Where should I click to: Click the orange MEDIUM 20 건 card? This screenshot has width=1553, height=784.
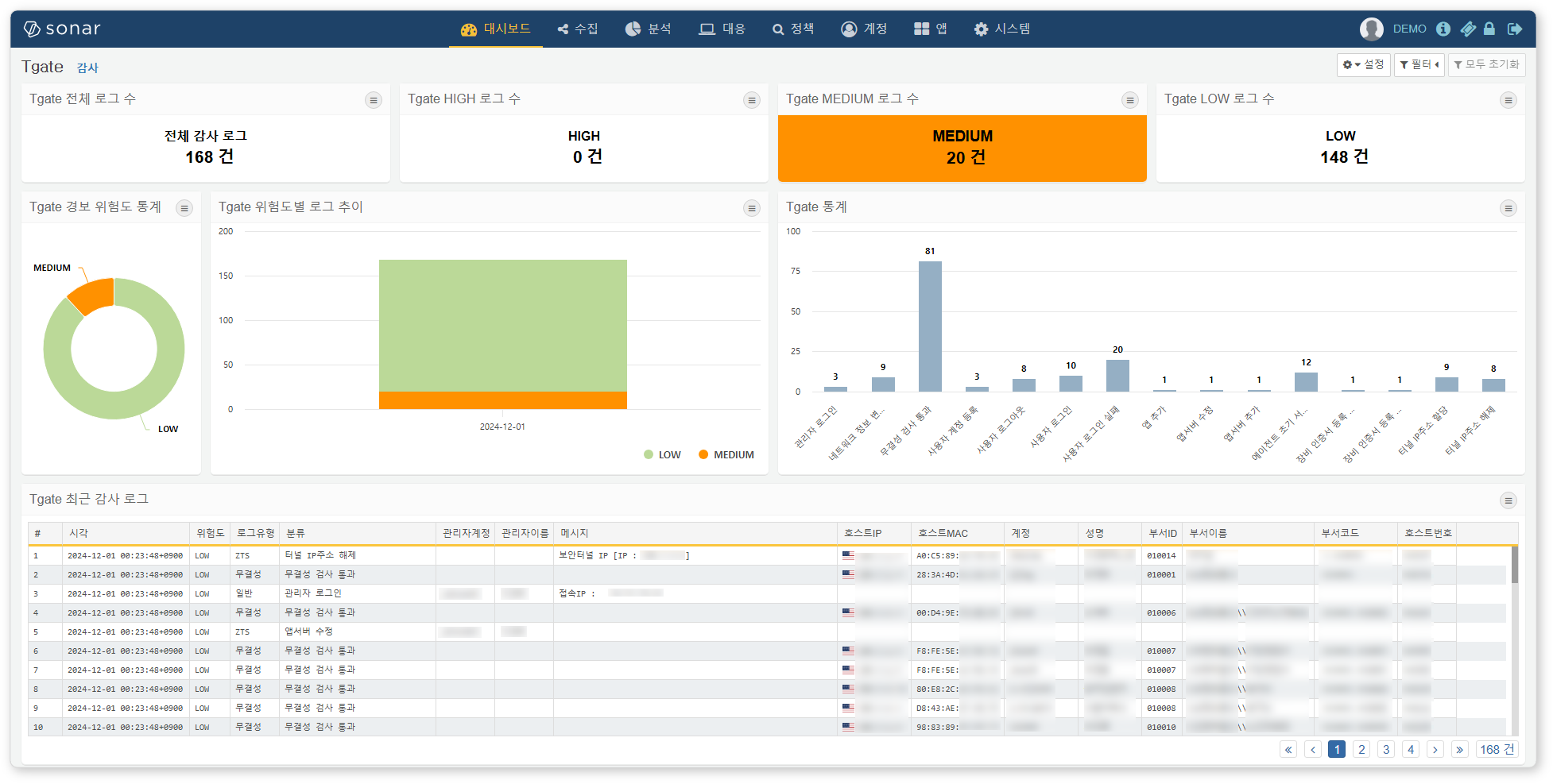[x=962, y=148]
